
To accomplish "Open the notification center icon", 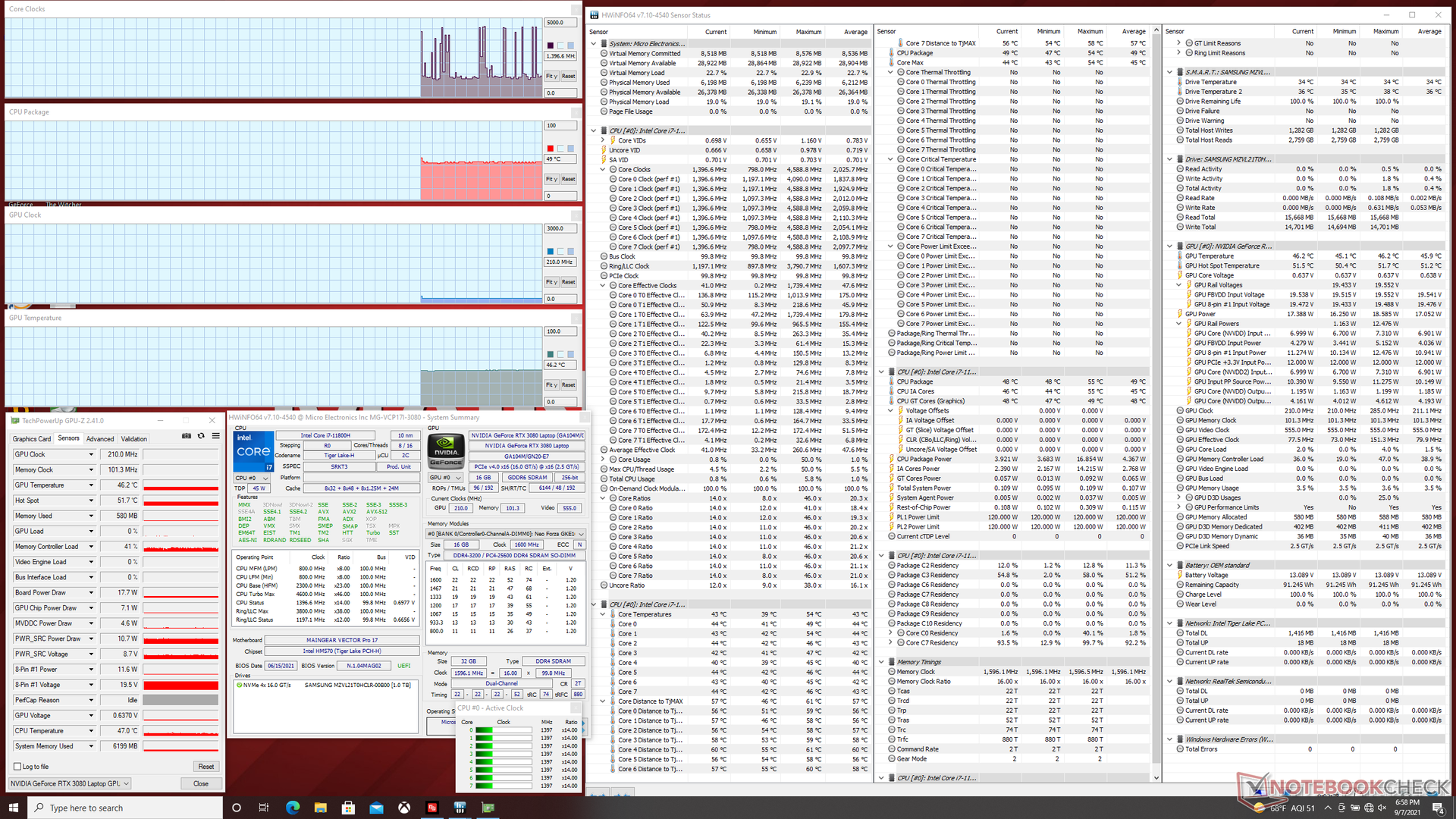I will coord(1438,808).
